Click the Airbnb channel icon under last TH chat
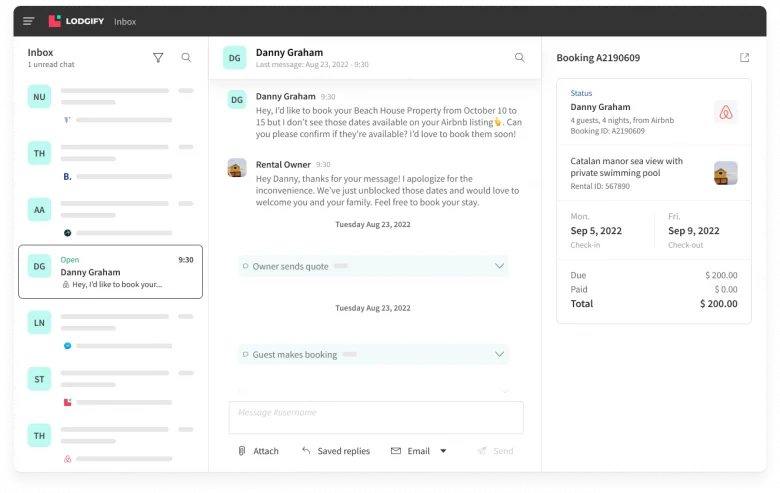 68,459
